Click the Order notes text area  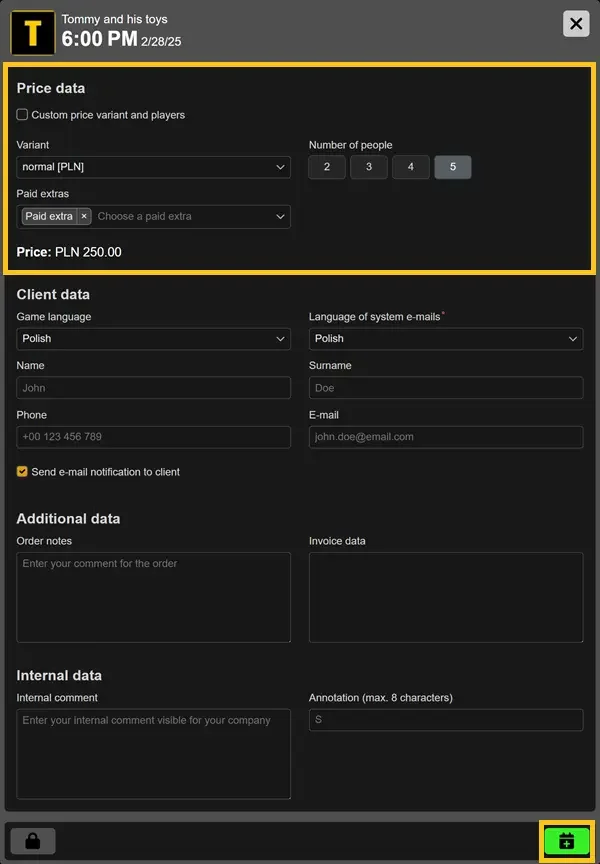pos(153,597)
